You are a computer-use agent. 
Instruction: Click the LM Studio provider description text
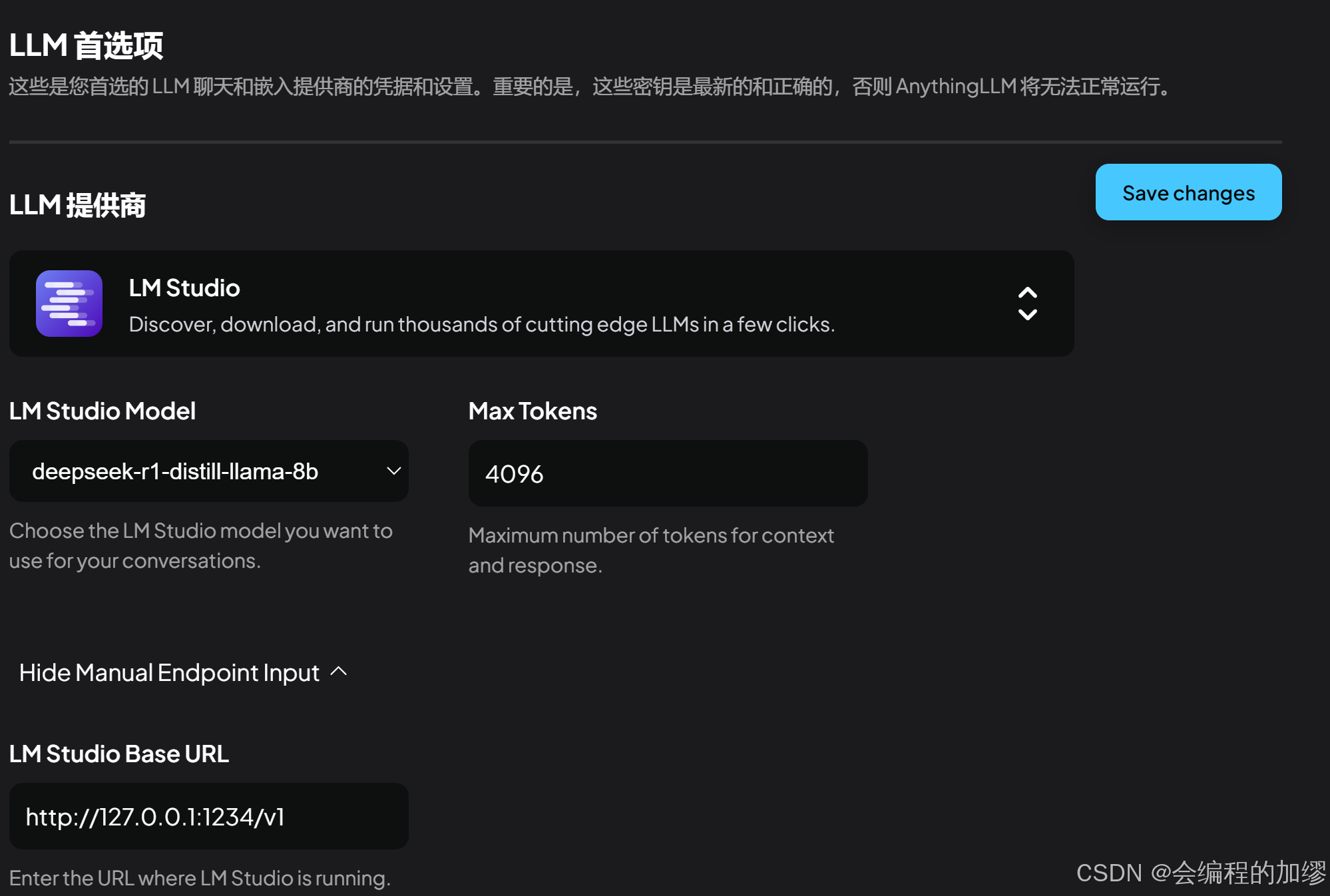point(481,324)
